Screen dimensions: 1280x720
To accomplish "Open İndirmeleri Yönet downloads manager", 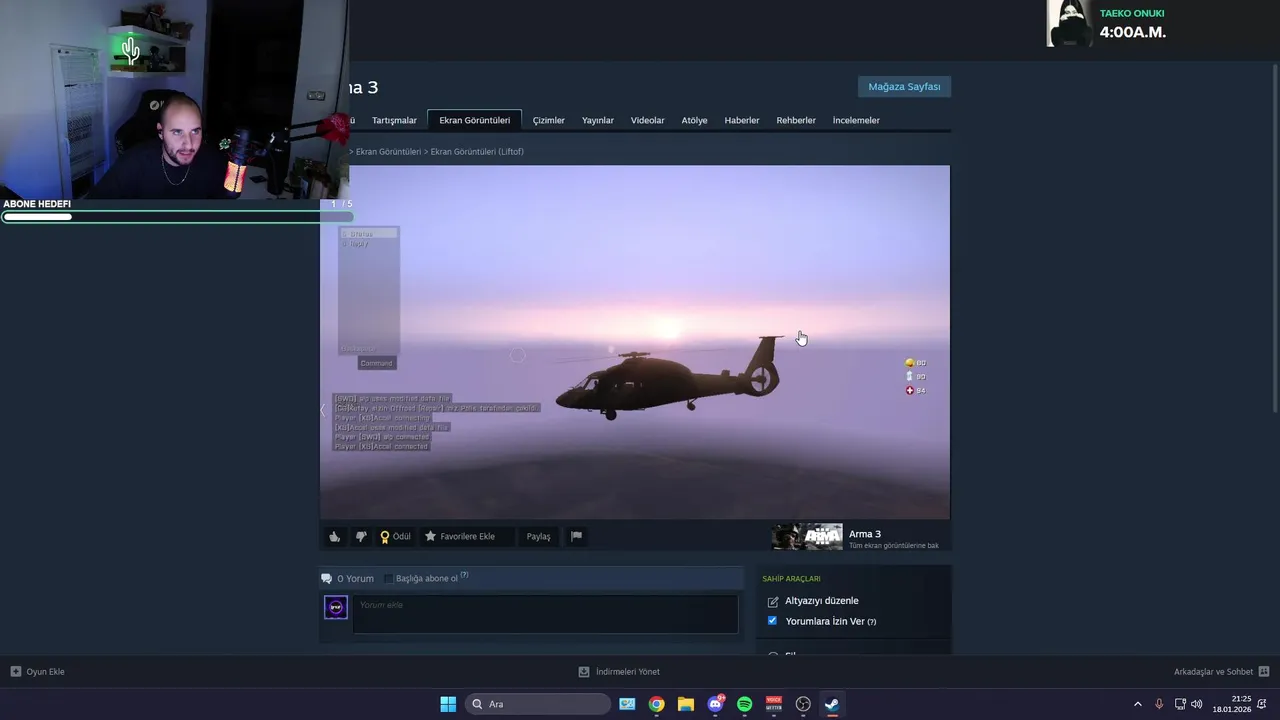I will (619, 672).
